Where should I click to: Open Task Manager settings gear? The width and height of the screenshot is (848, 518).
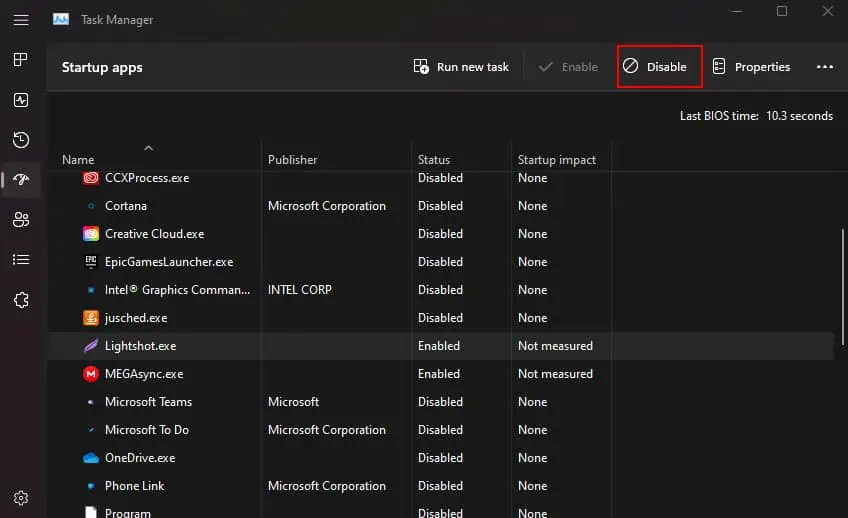click(21, 498)
